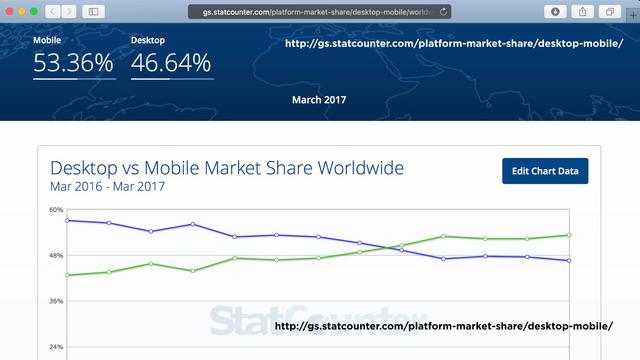Go back with Safari's back arrow
The image size is (640, 360).
point(53,11)
